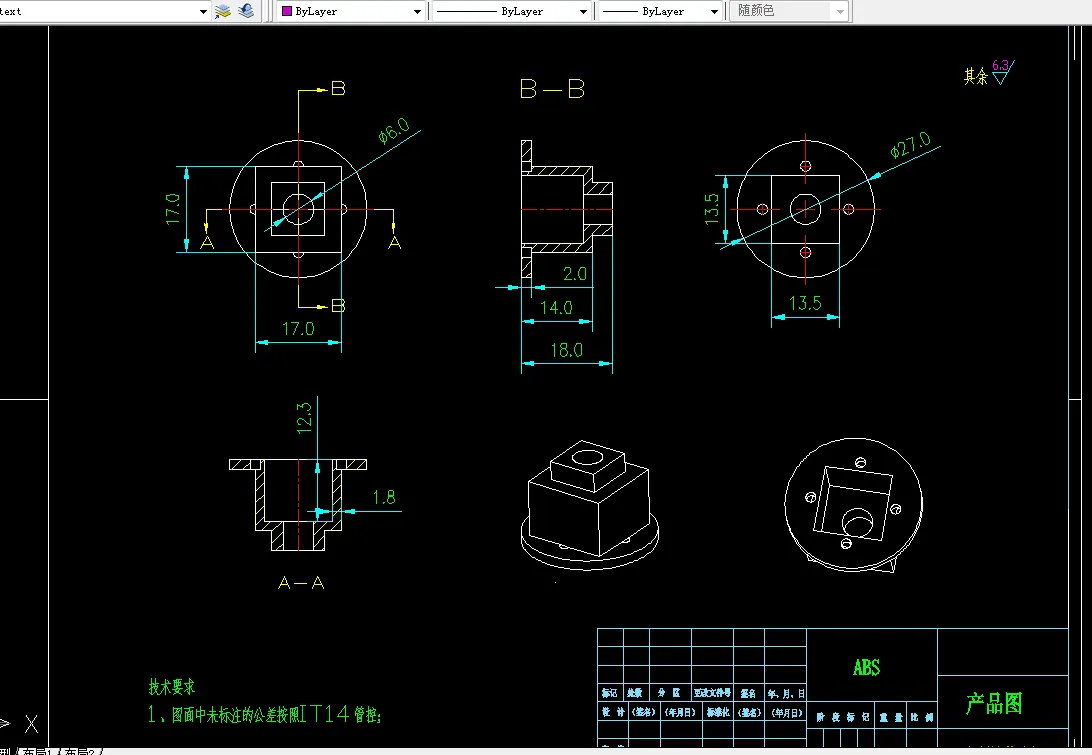Click the 比例 cell in the title block
The height and width of the screenshot is (755, 1092).
pyautogui.click(x=921, y=717)
